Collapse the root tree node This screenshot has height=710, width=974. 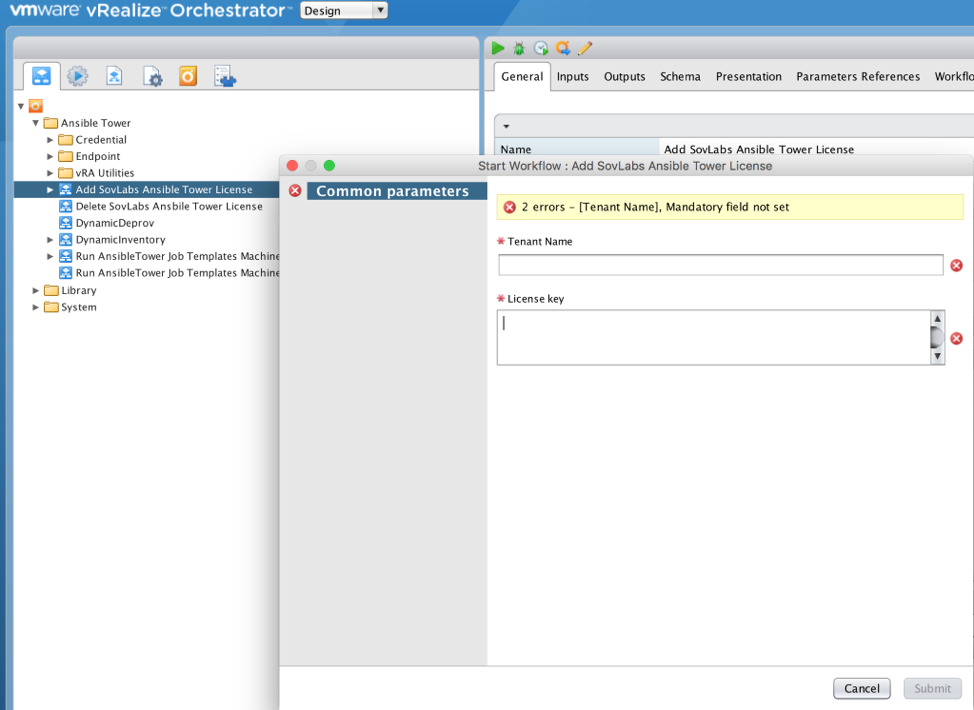coord(21,106)
